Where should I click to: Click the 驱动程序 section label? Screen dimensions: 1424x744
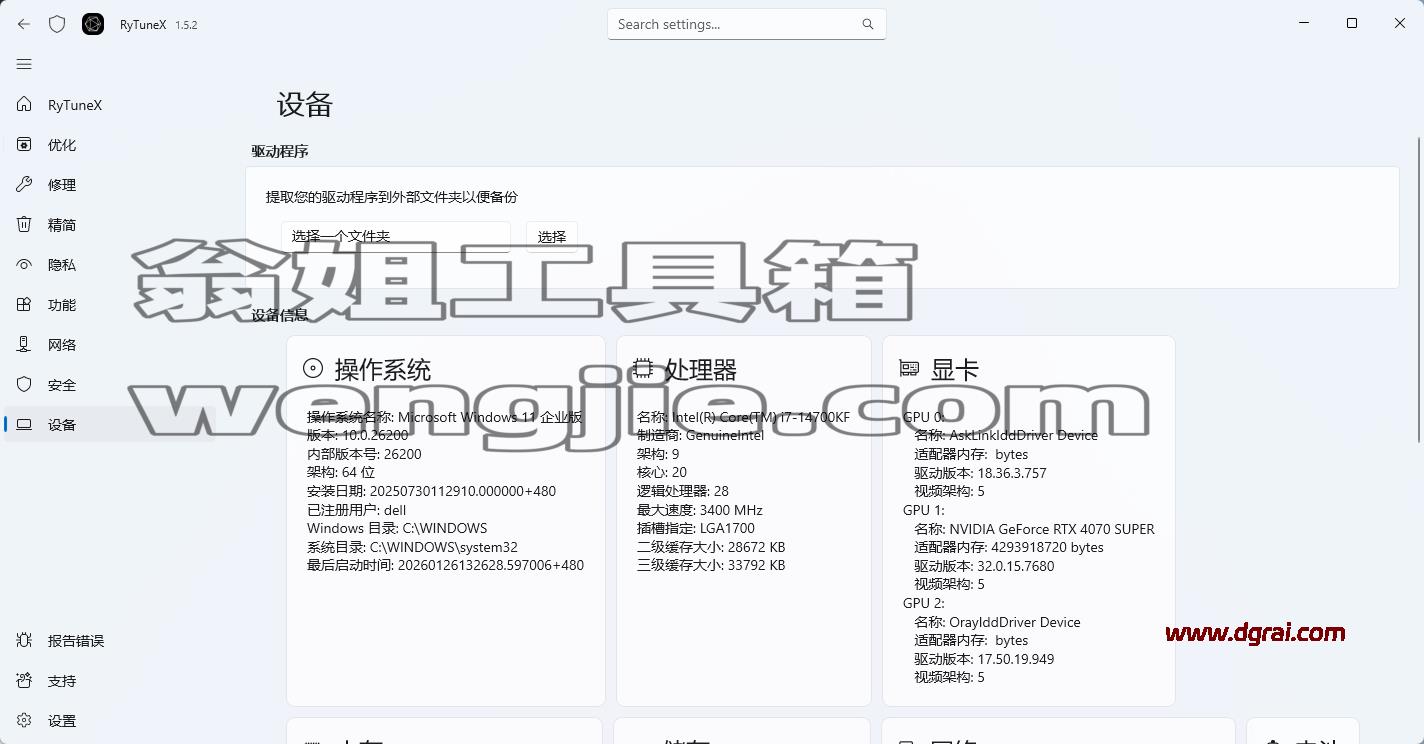tap(280, 152)
